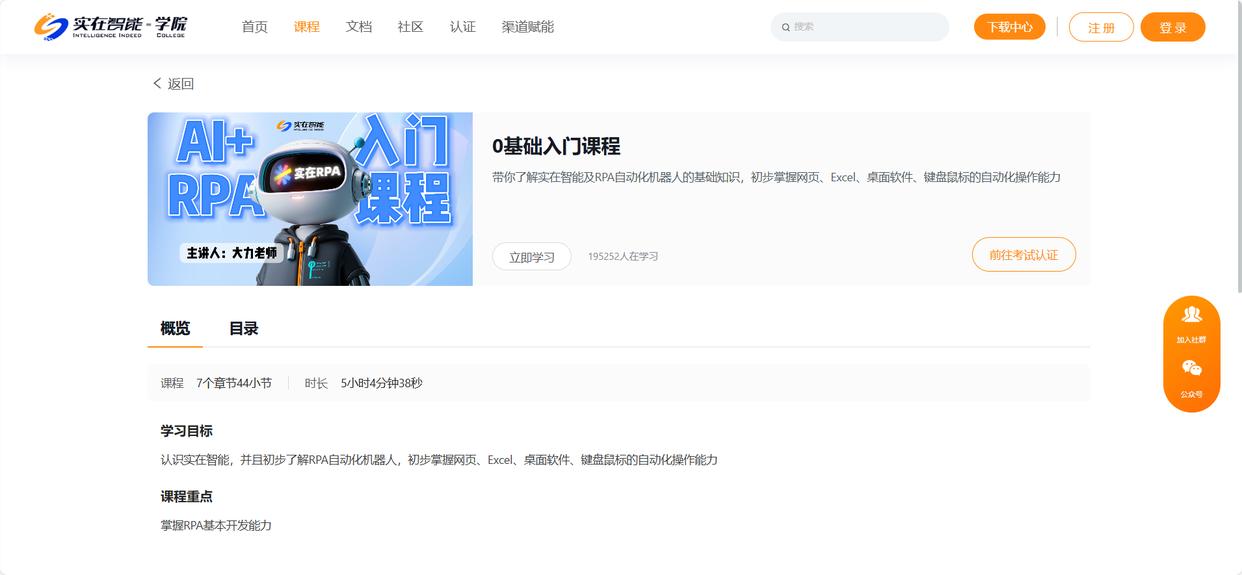Open the 首页 menu item

pos(255,27)
